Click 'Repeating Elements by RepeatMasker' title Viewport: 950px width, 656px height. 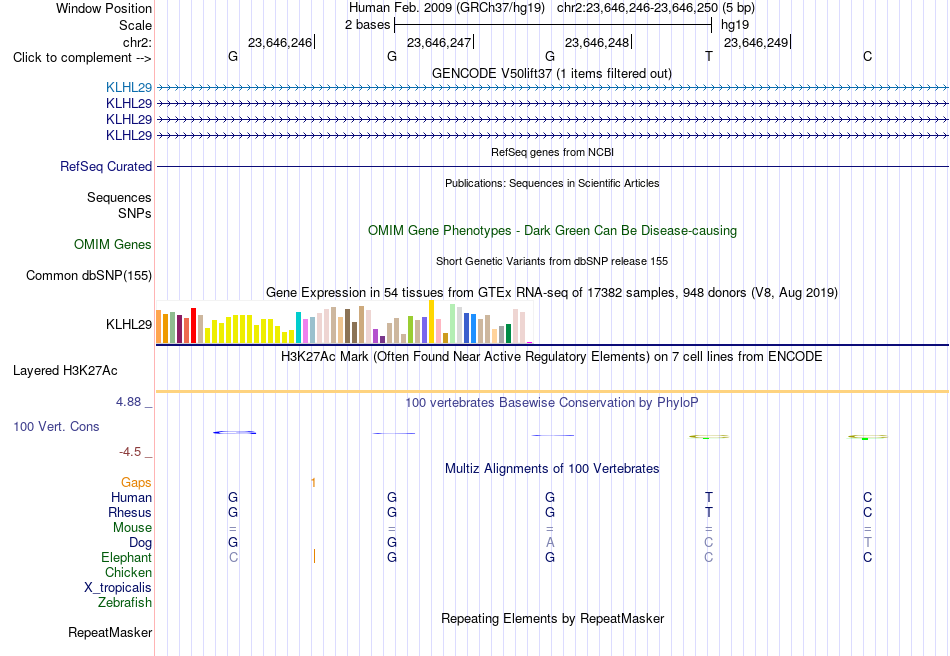(x=553, y=618)
